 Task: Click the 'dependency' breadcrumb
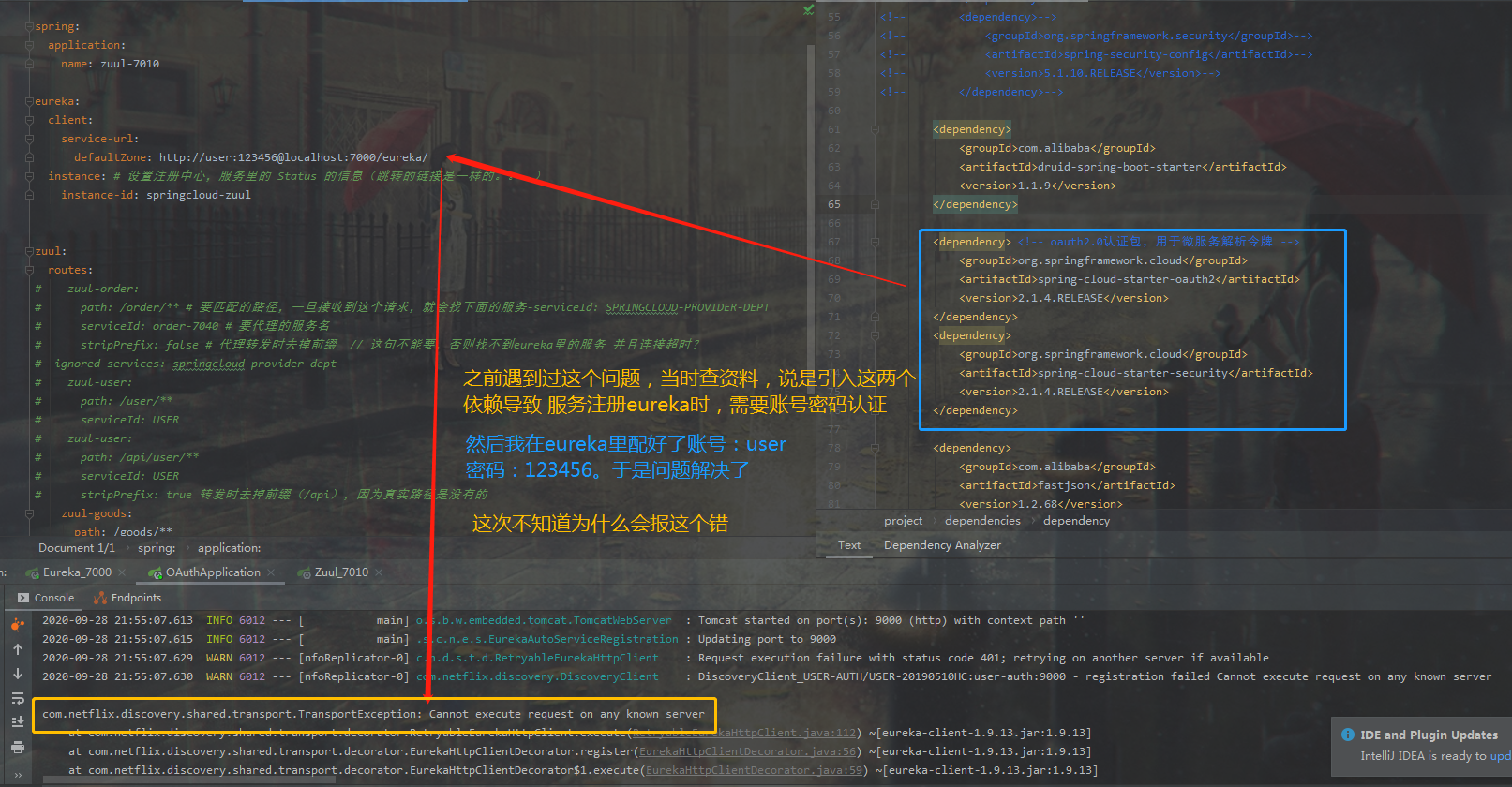(1076, 521)
